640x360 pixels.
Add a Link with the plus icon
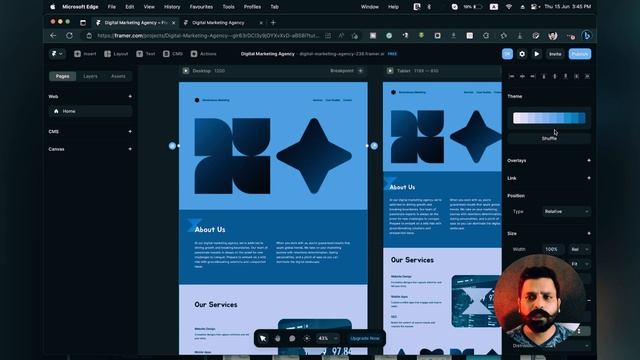coord(589,178)
